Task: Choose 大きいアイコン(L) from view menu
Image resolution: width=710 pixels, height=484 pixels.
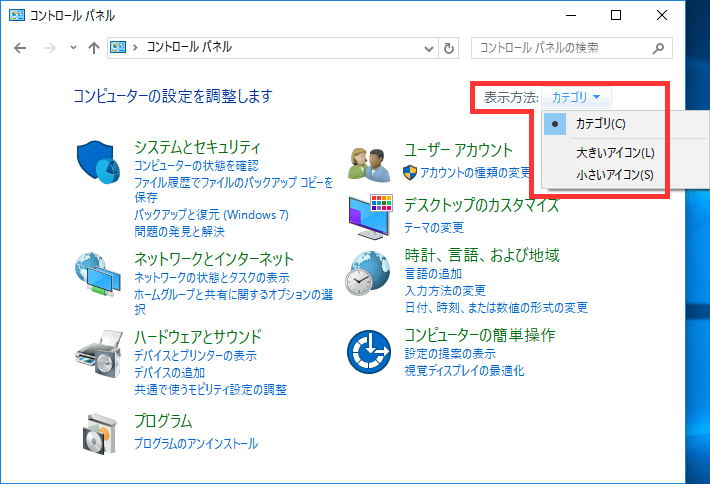Action: (614, 153)
